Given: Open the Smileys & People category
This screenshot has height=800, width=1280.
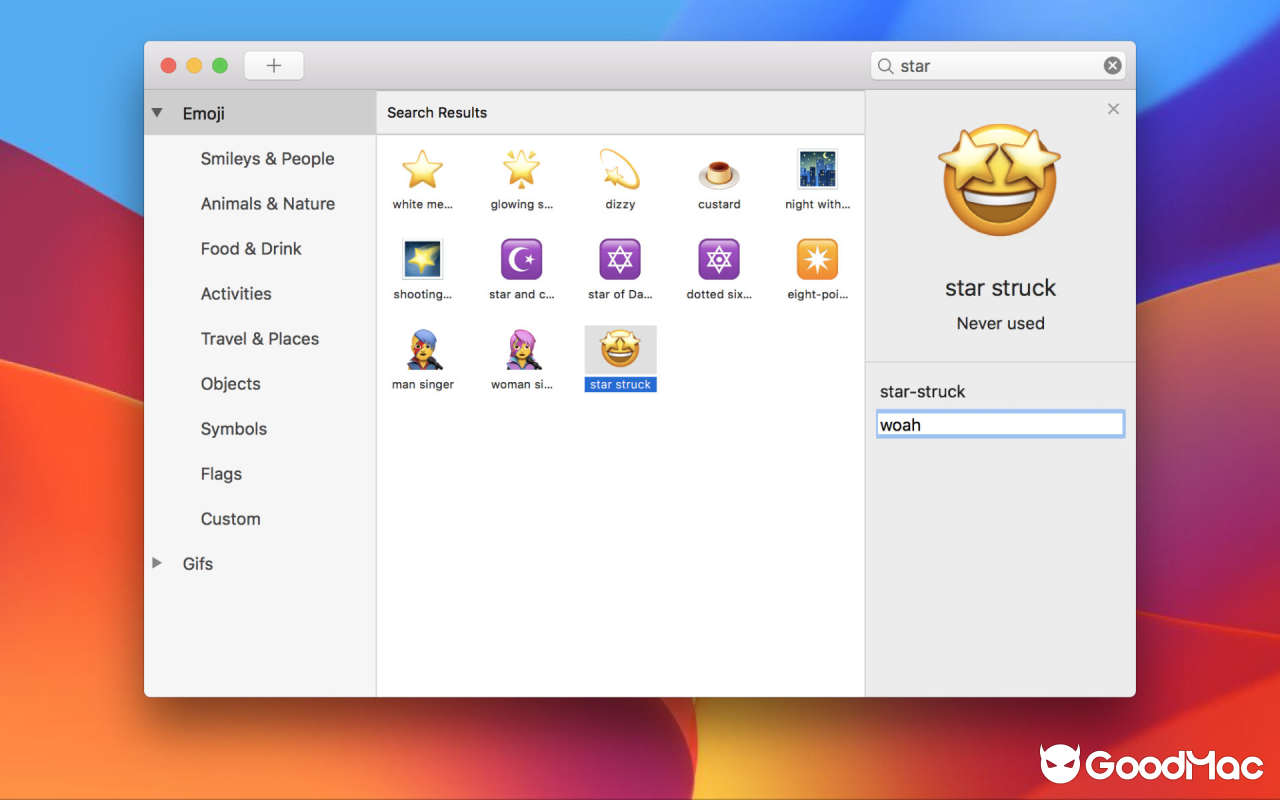Looking at the screenshot, I should (267, 158).
